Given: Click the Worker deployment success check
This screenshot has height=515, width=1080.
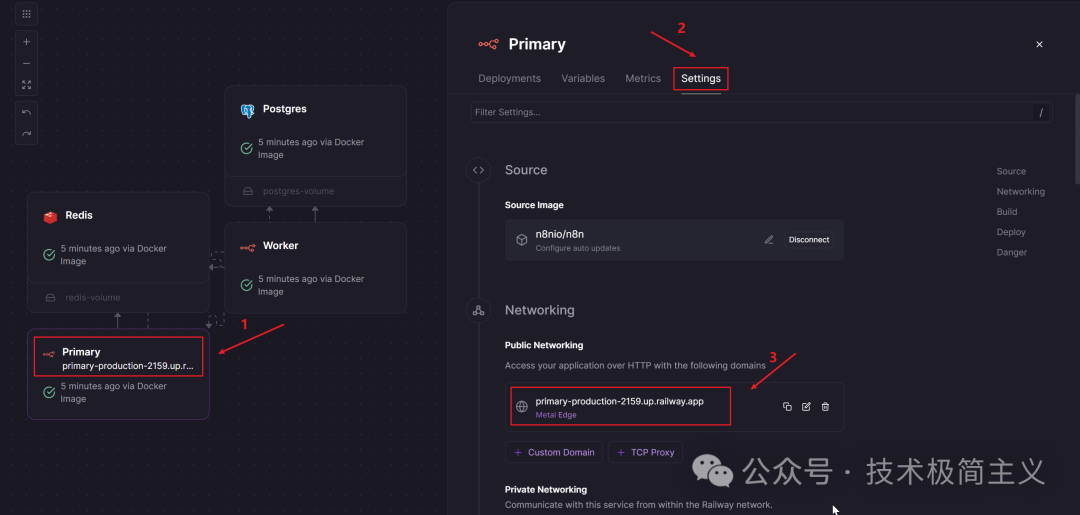Looking at the screenshot, I should point(247,285).
